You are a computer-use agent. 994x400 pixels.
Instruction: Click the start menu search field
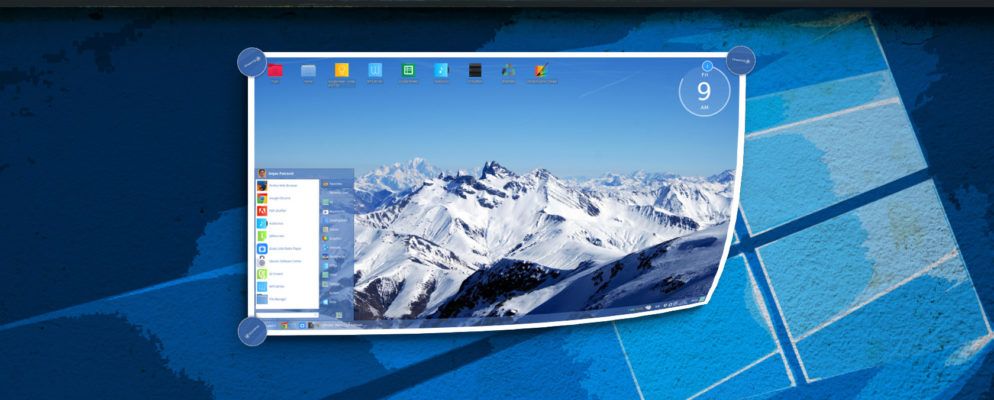[287, 314]
